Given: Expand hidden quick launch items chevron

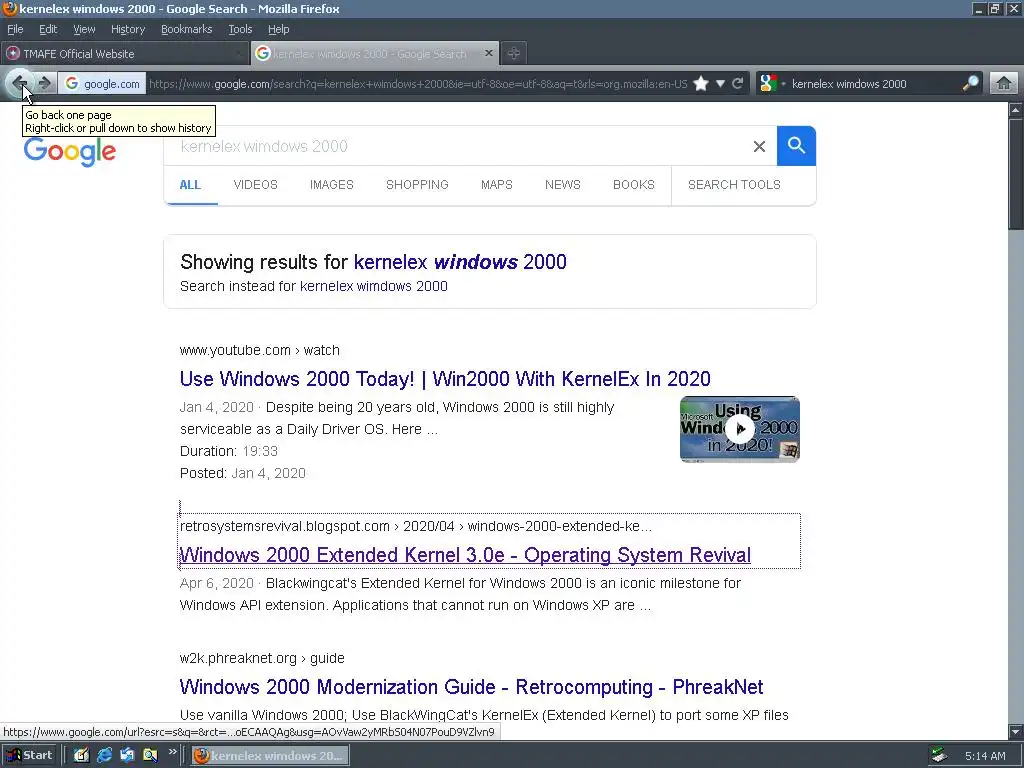Looking at the screenshot, I should coord(172,752).
